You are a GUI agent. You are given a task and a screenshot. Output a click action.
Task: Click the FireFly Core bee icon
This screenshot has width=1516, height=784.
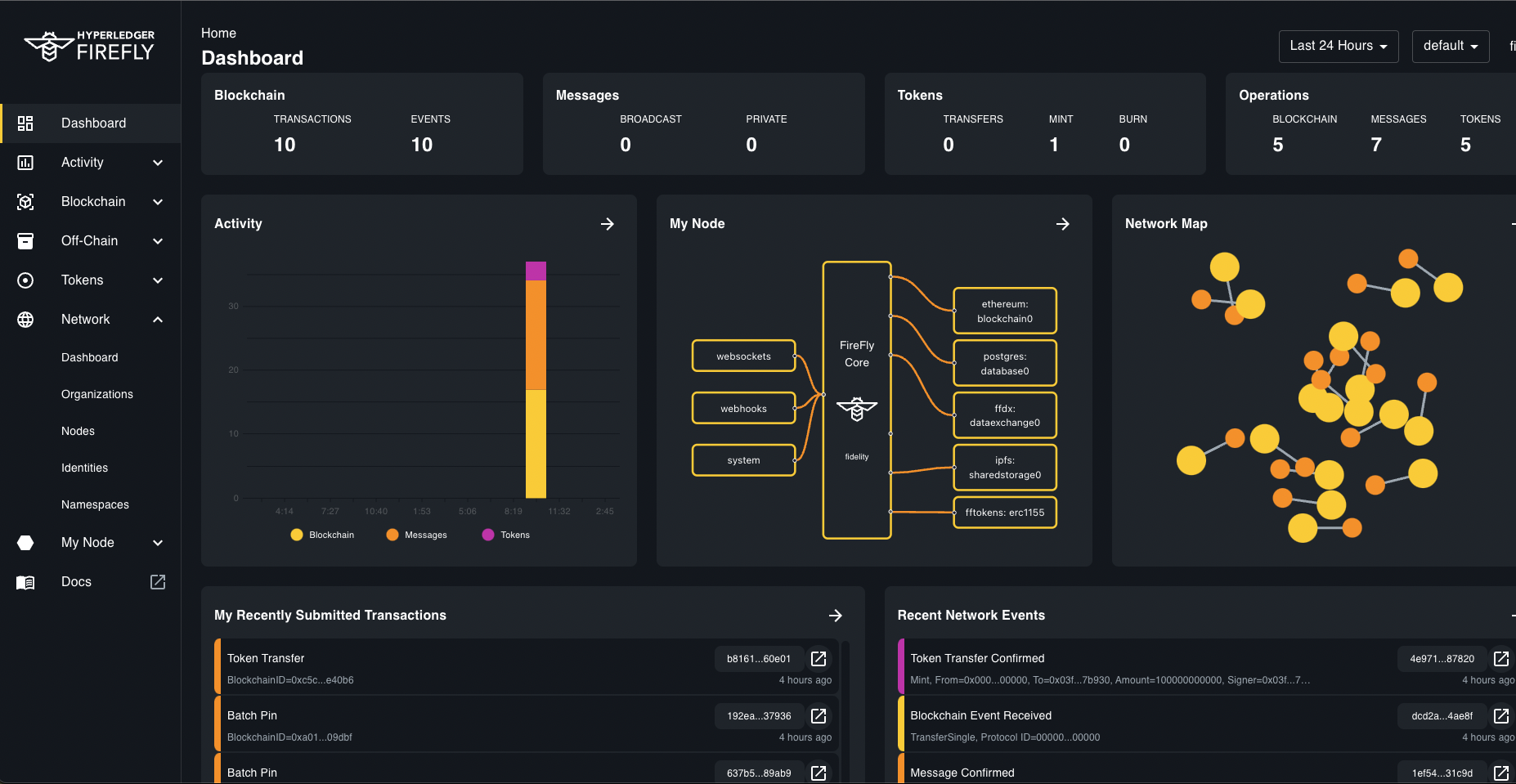857,409
